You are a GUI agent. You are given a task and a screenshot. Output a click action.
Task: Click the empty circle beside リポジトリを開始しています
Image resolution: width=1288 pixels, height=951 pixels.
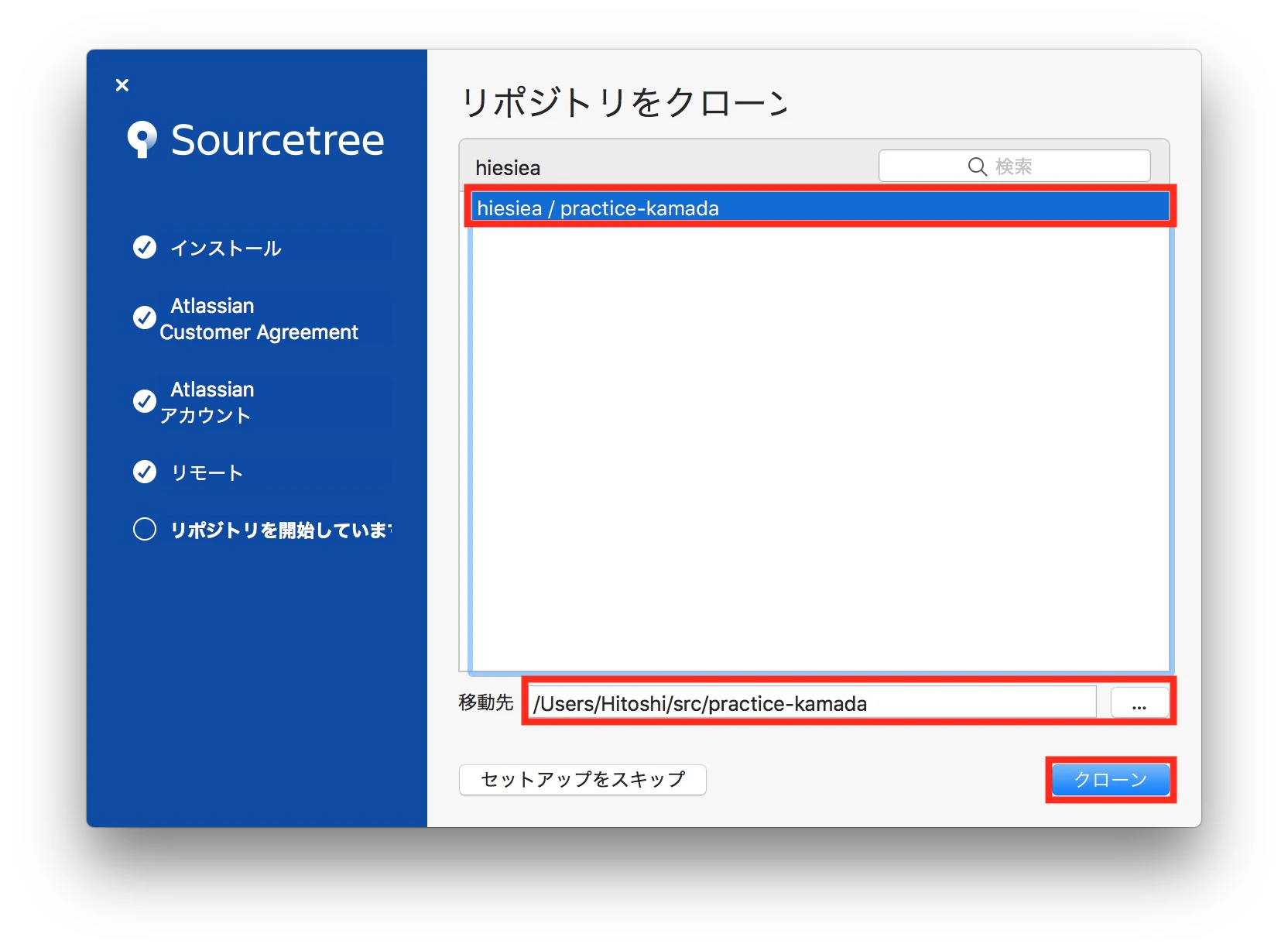pyautogui.click(x=145, y=529)
